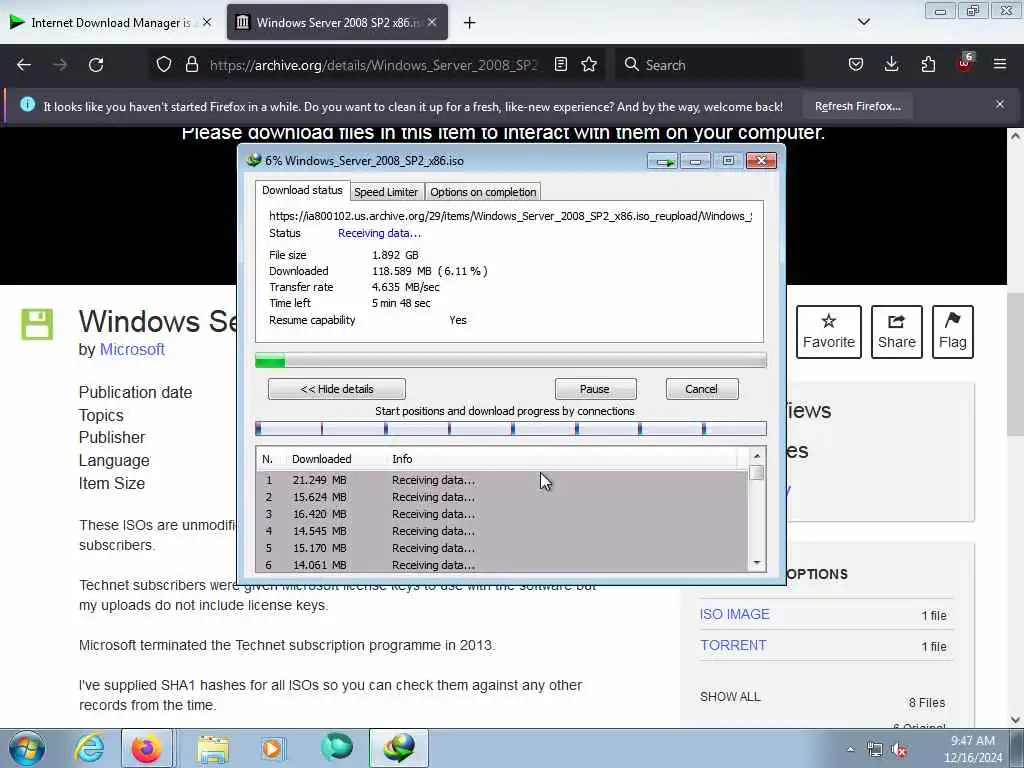
Task: Click the green-arrow button in IDM title bar
Action: coord(664,161)
